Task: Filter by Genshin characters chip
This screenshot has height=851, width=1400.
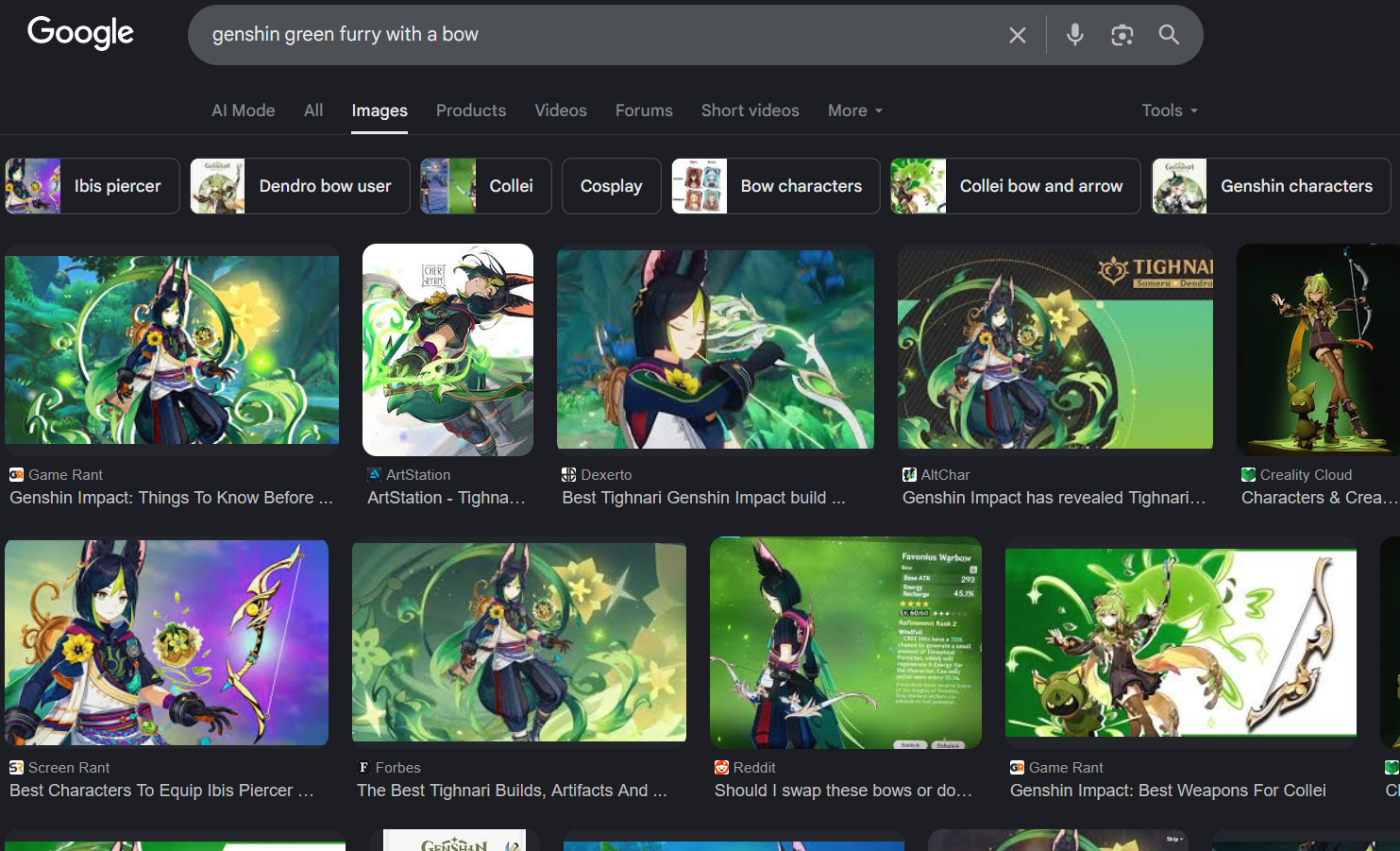Action: (x=1272, y=186)
